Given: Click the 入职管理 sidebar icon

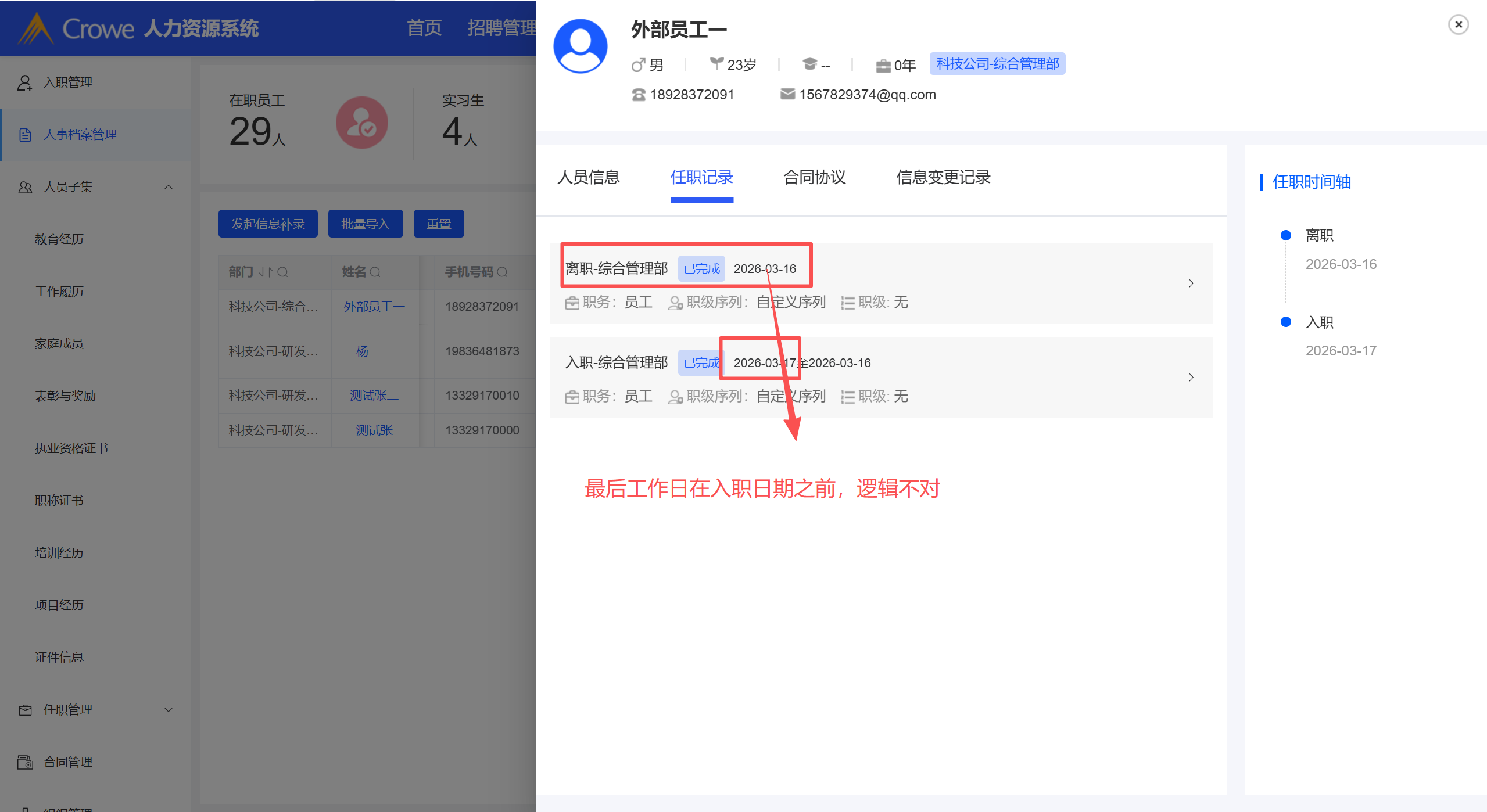Looking at the screenshot, I should tap(24, 82).
